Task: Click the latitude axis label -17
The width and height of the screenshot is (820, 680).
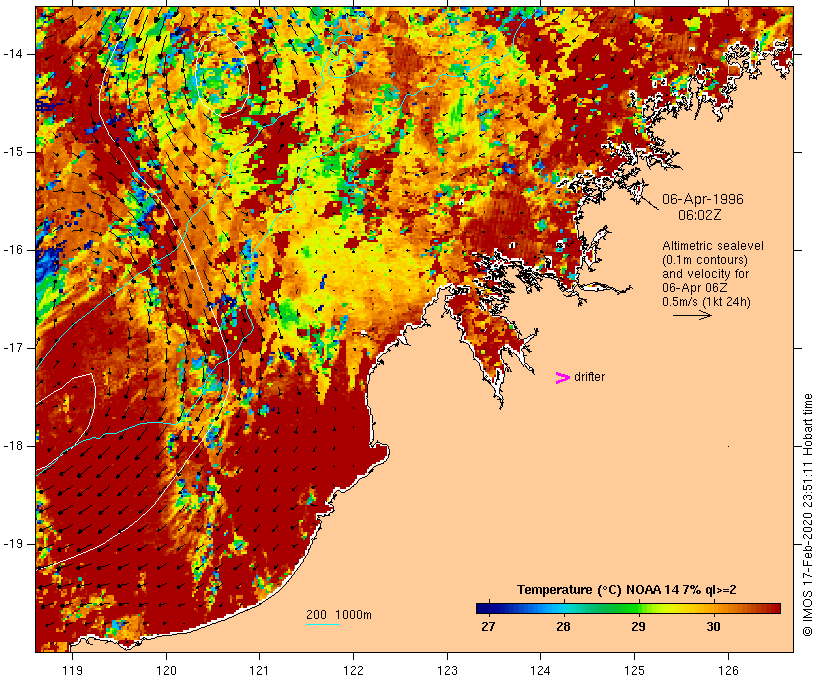Action: pyautogui.click(x=12, y=348)
